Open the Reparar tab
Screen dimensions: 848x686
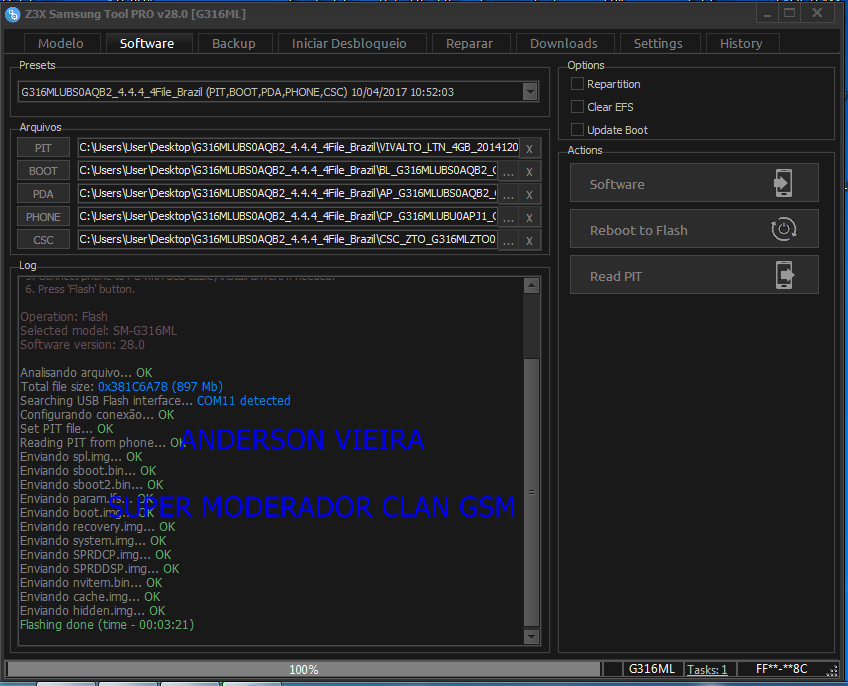(469, 43)
